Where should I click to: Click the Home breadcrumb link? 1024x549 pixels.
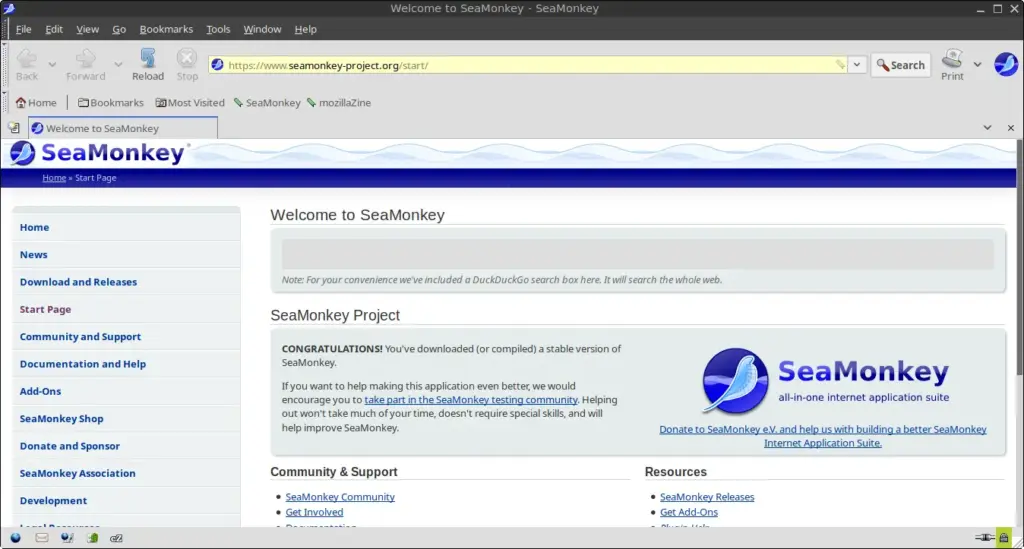tap(54, 178)
